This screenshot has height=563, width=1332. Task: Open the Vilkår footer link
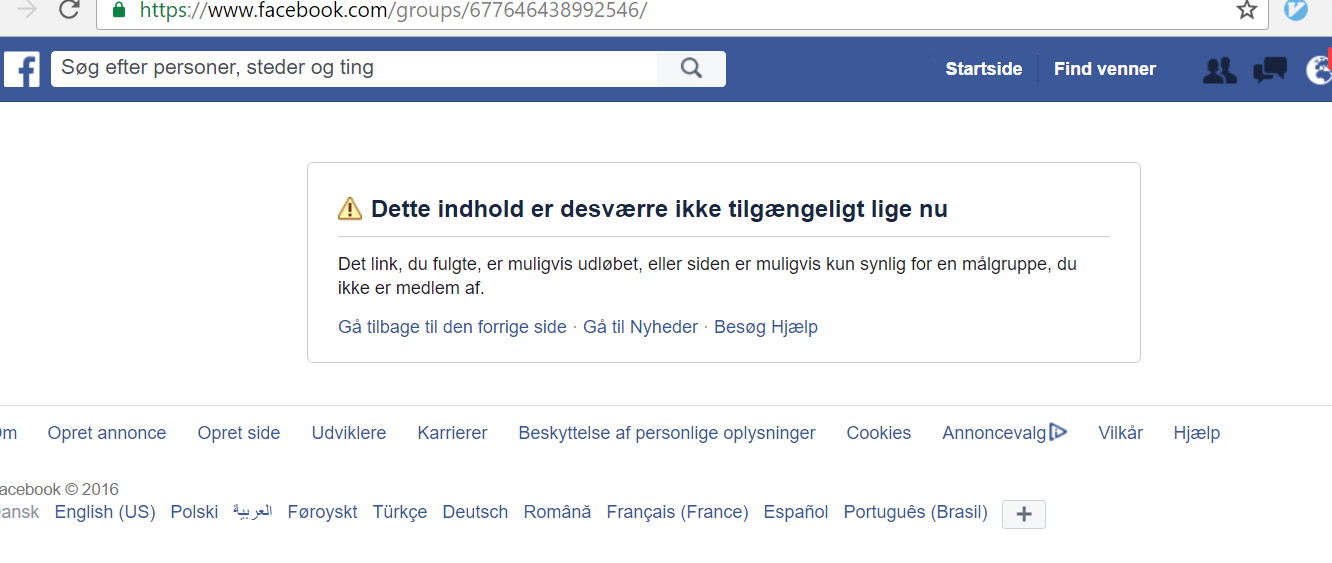[x=1120, y=433]
